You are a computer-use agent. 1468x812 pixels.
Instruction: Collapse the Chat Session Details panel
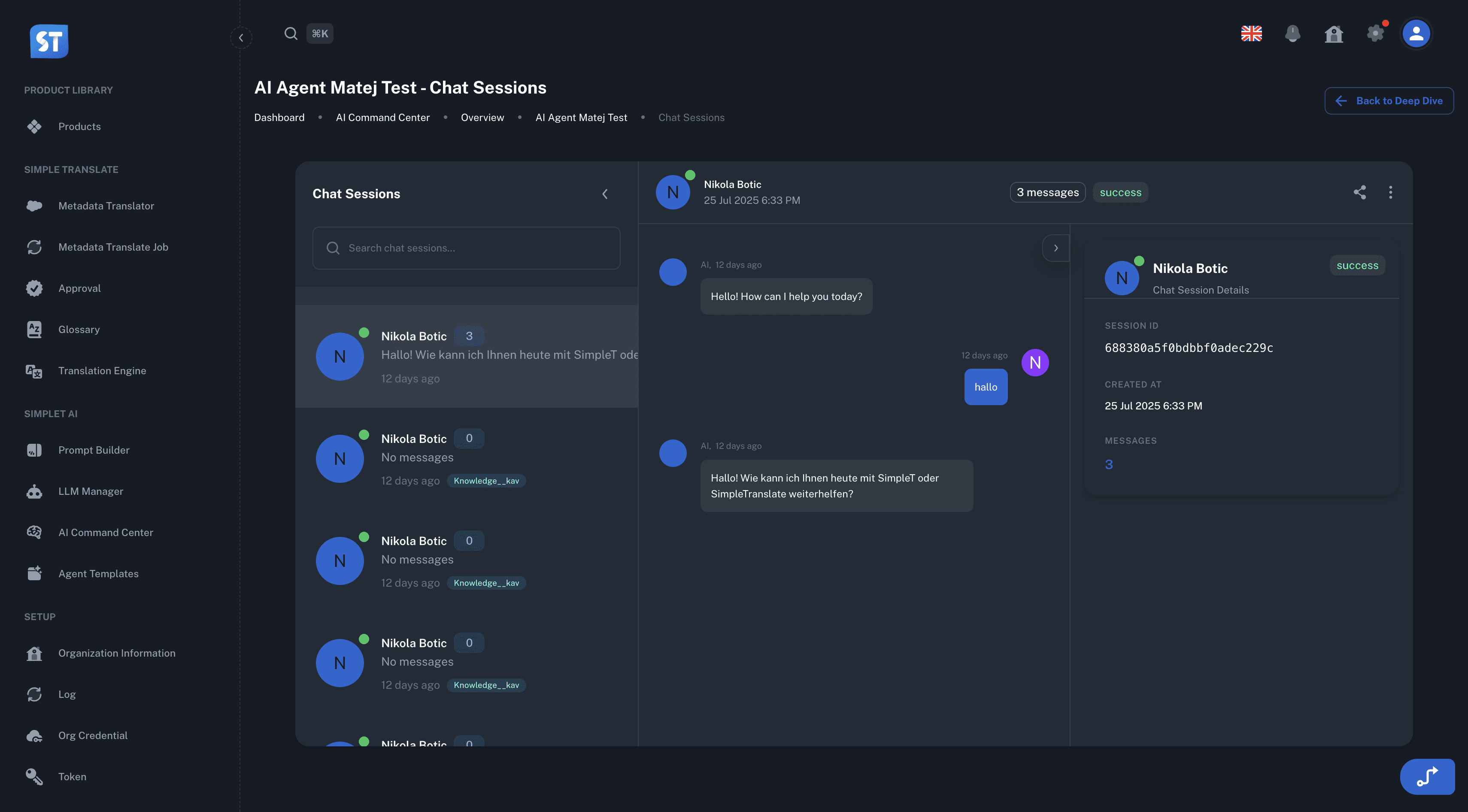pos(1056,248)
